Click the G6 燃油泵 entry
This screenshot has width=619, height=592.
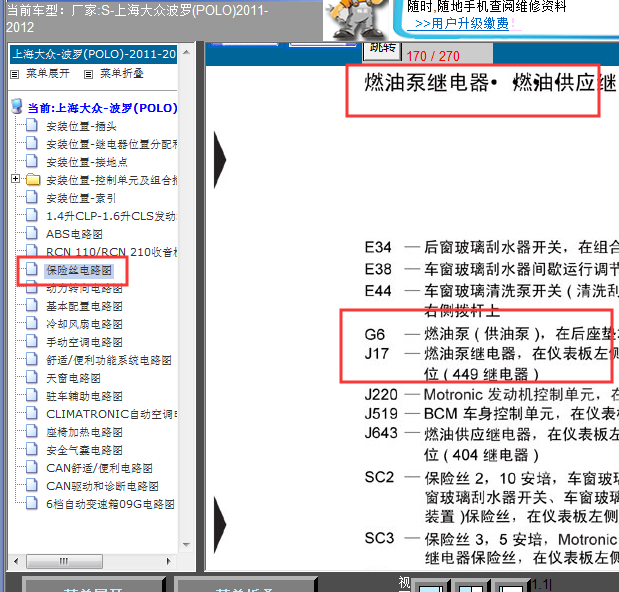491,334
